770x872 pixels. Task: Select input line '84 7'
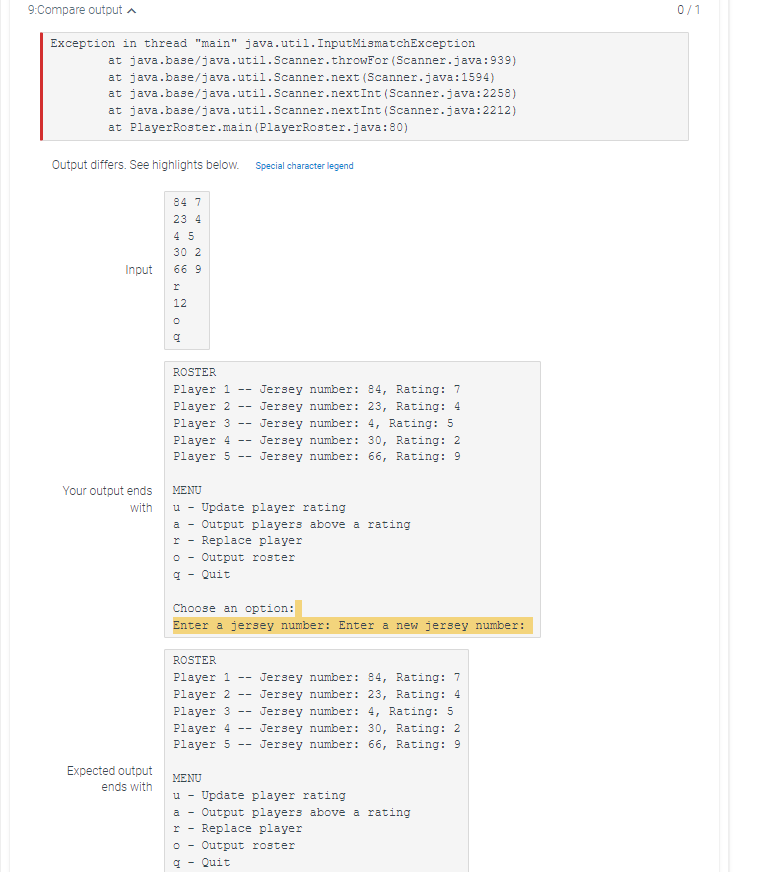pyautogui.click(x=187, y=202)
